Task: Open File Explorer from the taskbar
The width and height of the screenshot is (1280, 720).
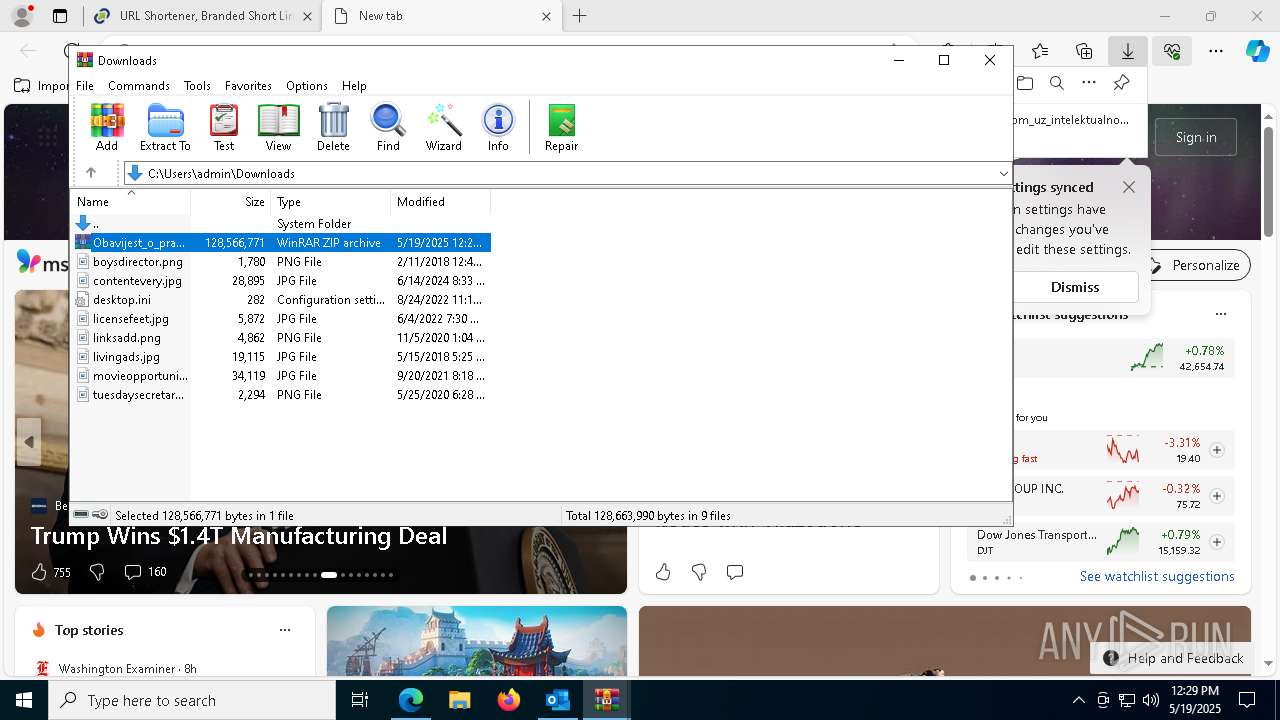Action: [459, 700]
